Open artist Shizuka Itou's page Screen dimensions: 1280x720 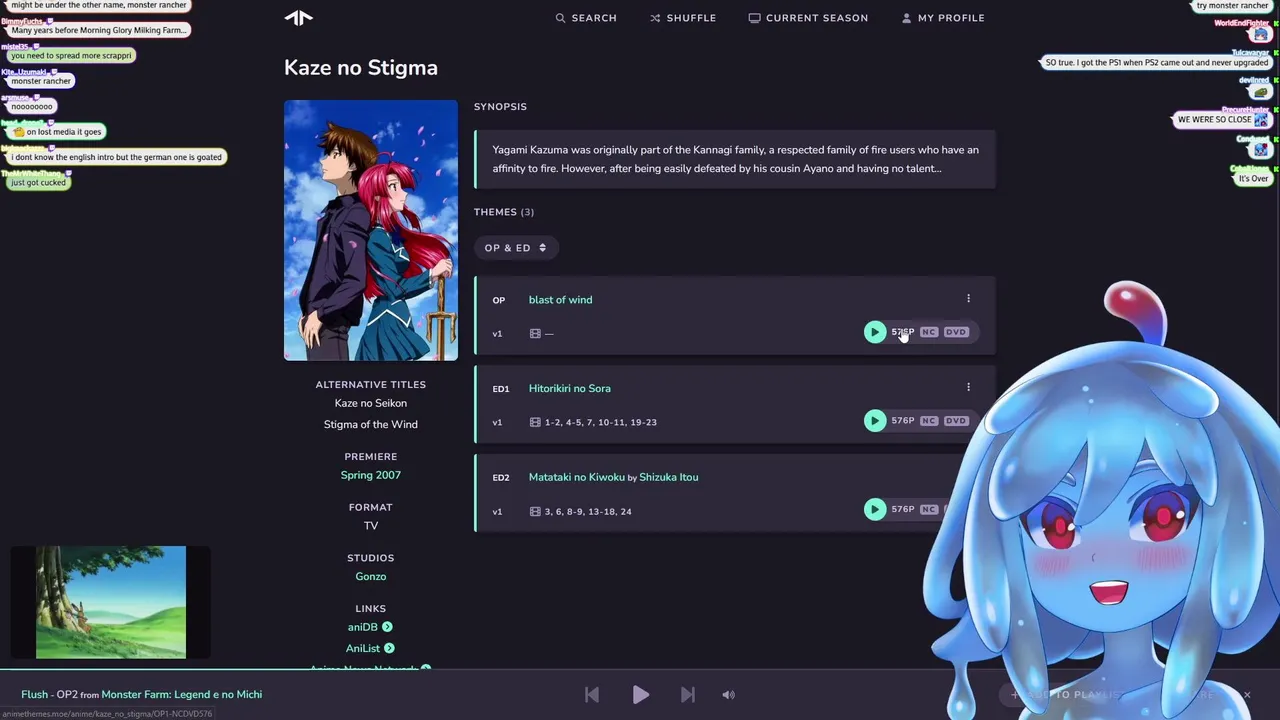coord(668,478)
